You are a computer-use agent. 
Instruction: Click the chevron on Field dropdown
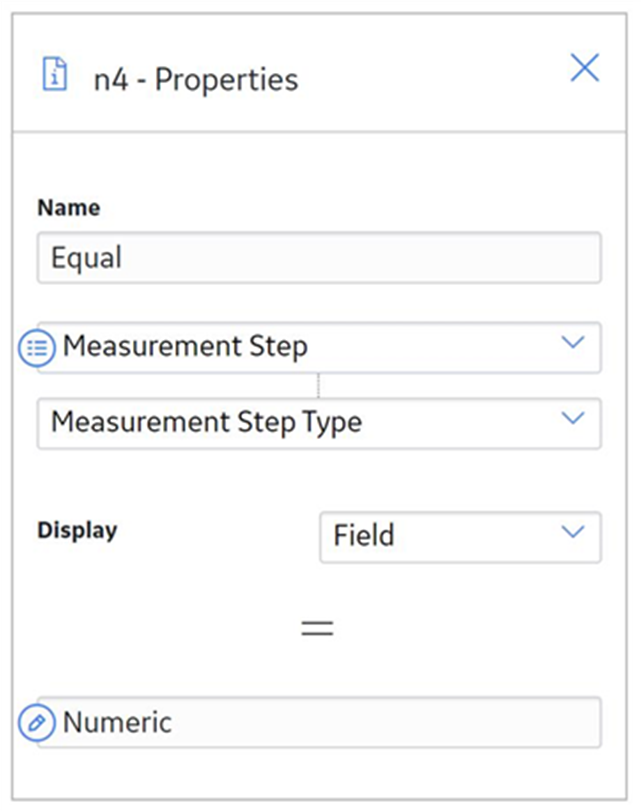pos(573,532)
